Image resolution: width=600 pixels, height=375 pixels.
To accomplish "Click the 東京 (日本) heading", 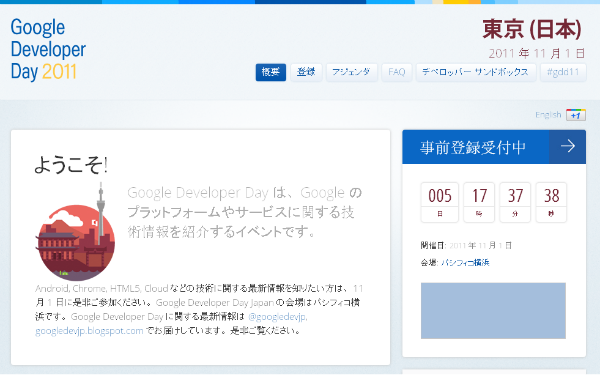I will coord(532,29).
